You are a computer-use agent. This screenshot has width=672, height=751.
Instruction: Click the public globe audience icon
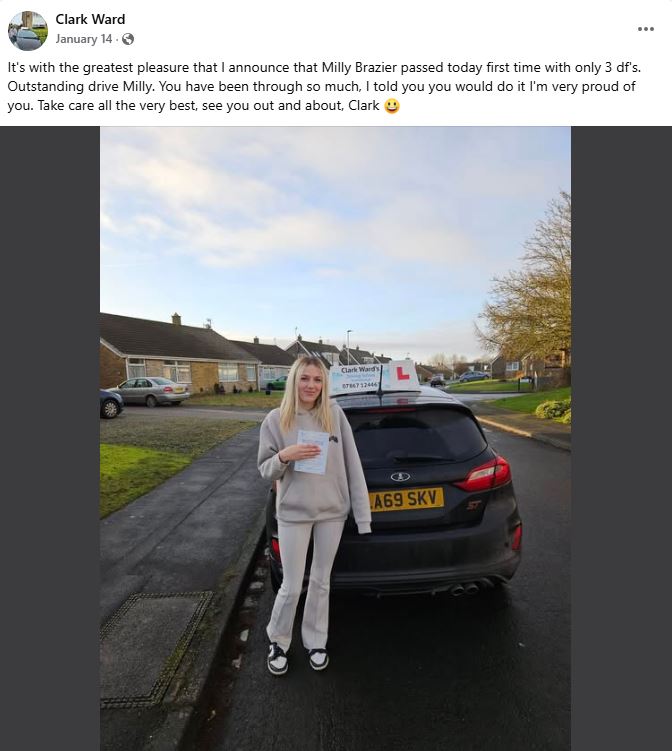pos(128,39)
